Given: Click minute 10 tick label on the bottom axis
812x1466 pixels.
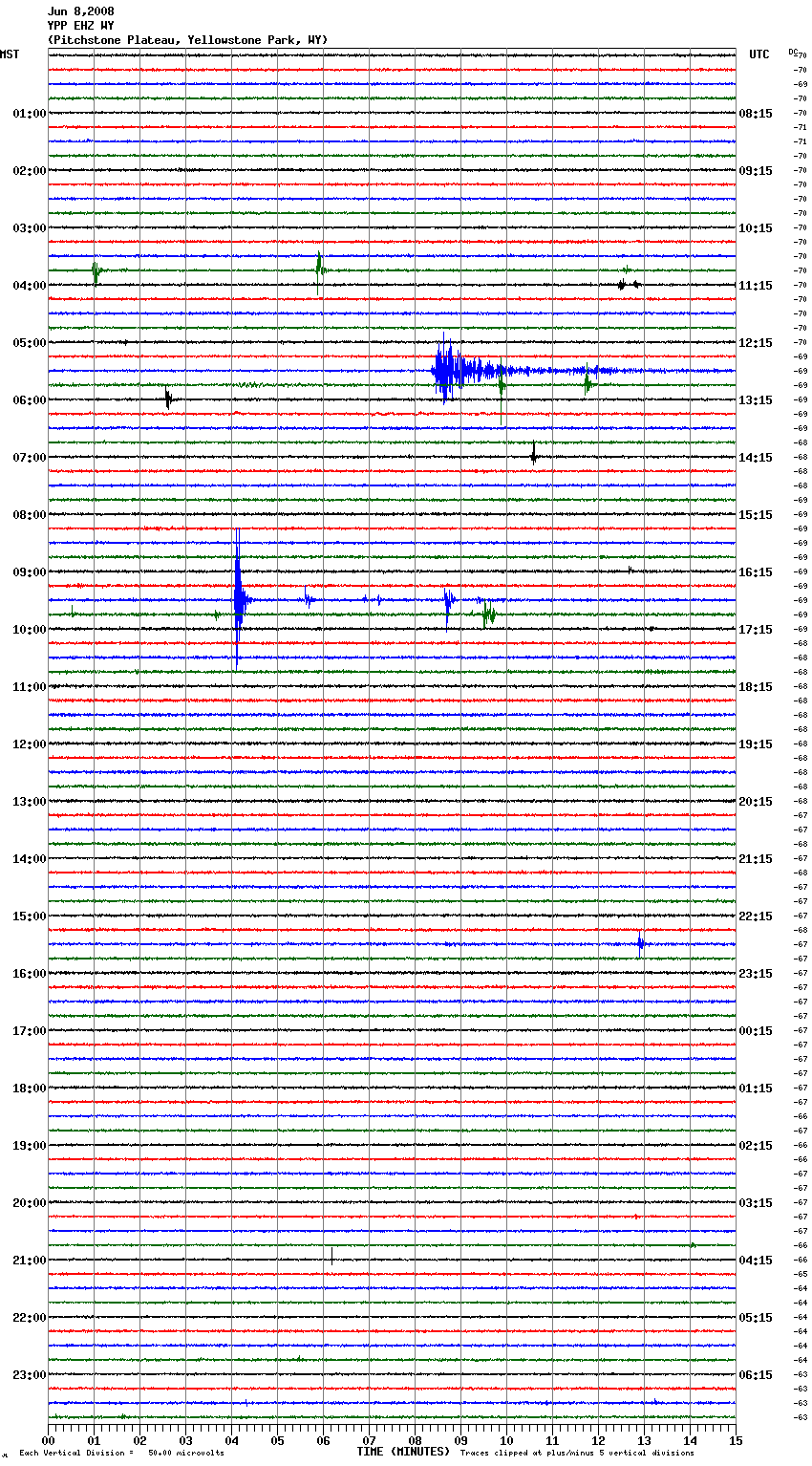Looking at the screenshot, I should tap(506, 1440).
